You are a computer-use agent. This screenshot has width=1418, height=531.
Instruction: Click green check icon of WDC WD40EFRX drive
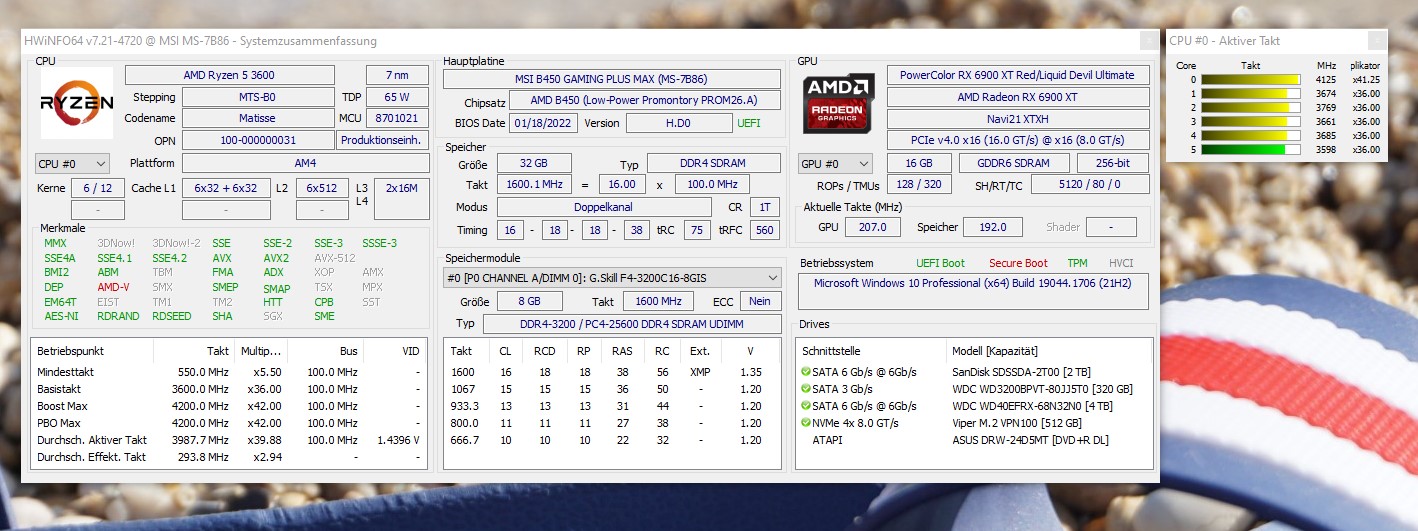pyautogui.click(x=806, y=405)
